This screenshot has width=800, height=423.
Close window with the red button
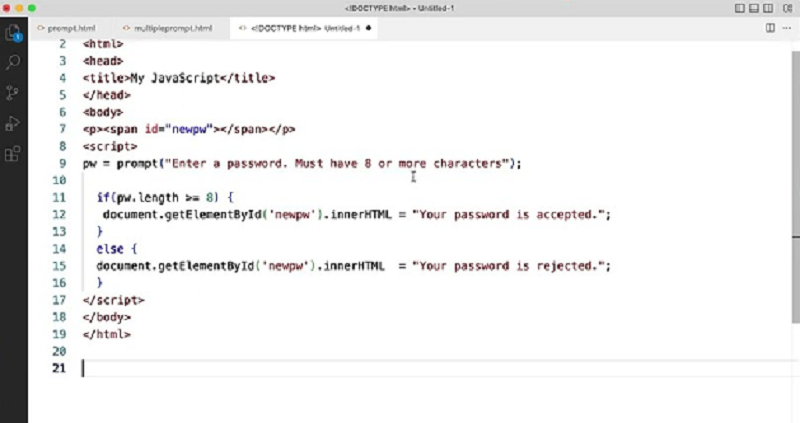[7, 8]
